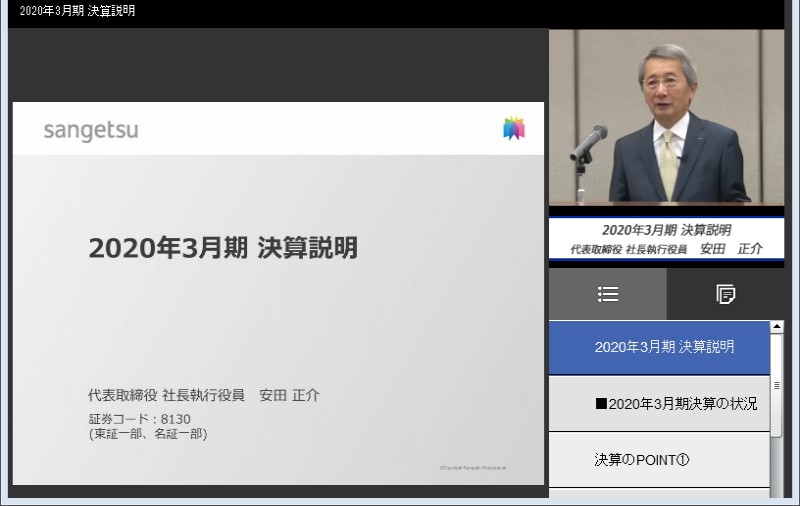This screenshot has height=506, width=800.
Task: Click '証券コード：8130' text on slide
Action: click(139, 419)
